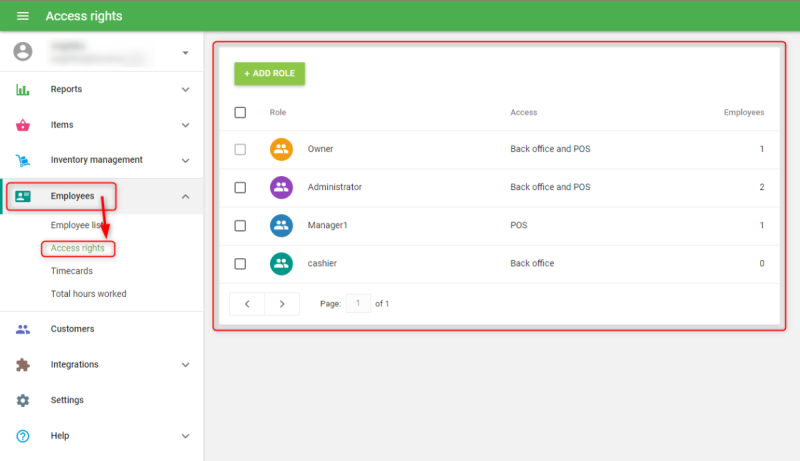Viewport: 800px width, 461px height.
Task: Go to the next page arrow
Action: (282, 303)
